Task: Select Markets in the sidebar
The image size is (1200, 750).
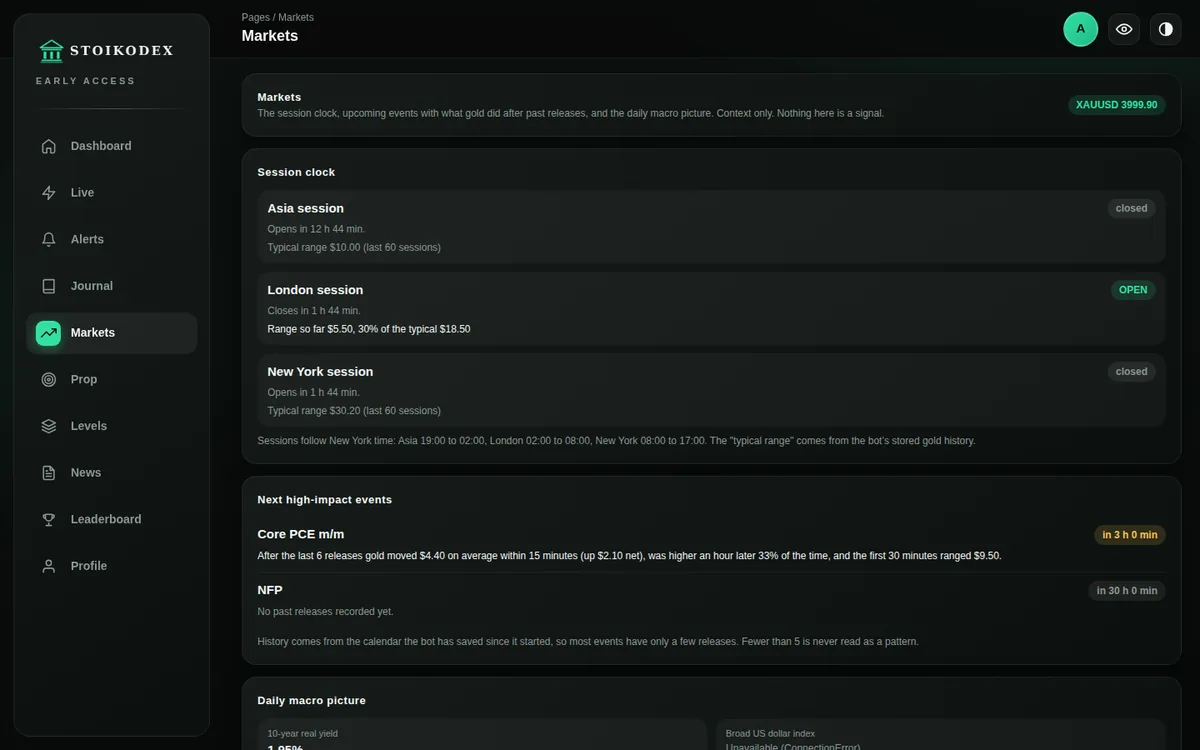Action: click(112, 333)
